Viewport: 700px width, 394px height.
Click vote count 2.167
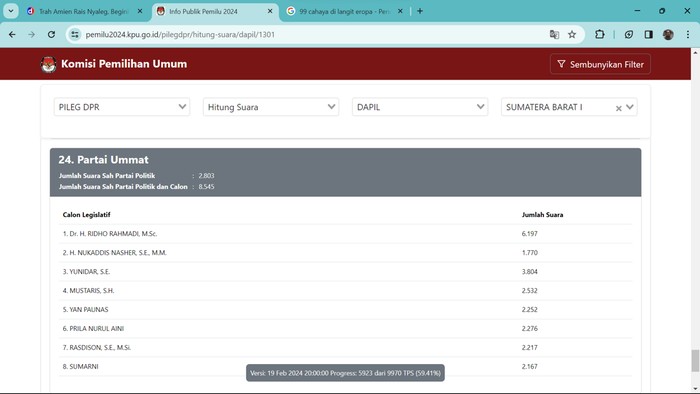pos(529,366)
